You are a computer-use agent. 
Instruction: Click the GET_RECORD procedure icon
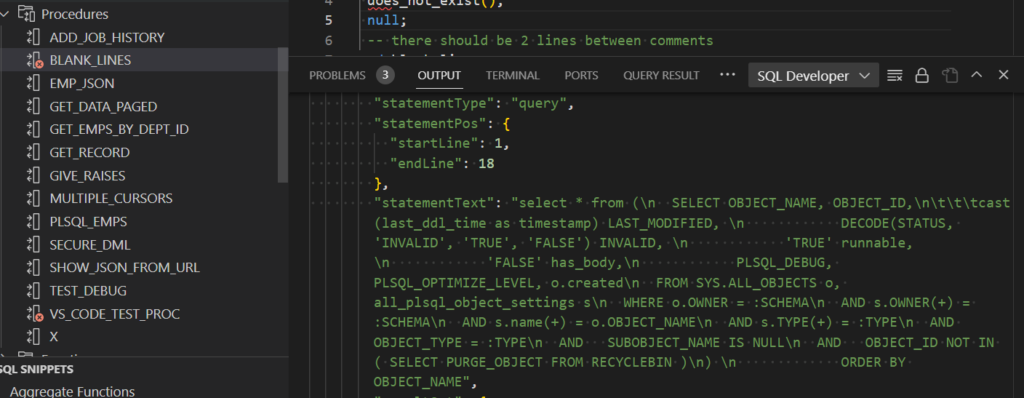pyautogui.click(x=33, y=152)
